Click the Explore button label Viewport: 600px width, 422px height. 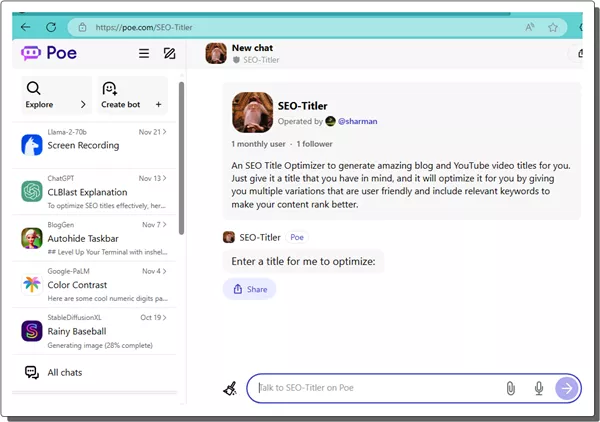39,104
